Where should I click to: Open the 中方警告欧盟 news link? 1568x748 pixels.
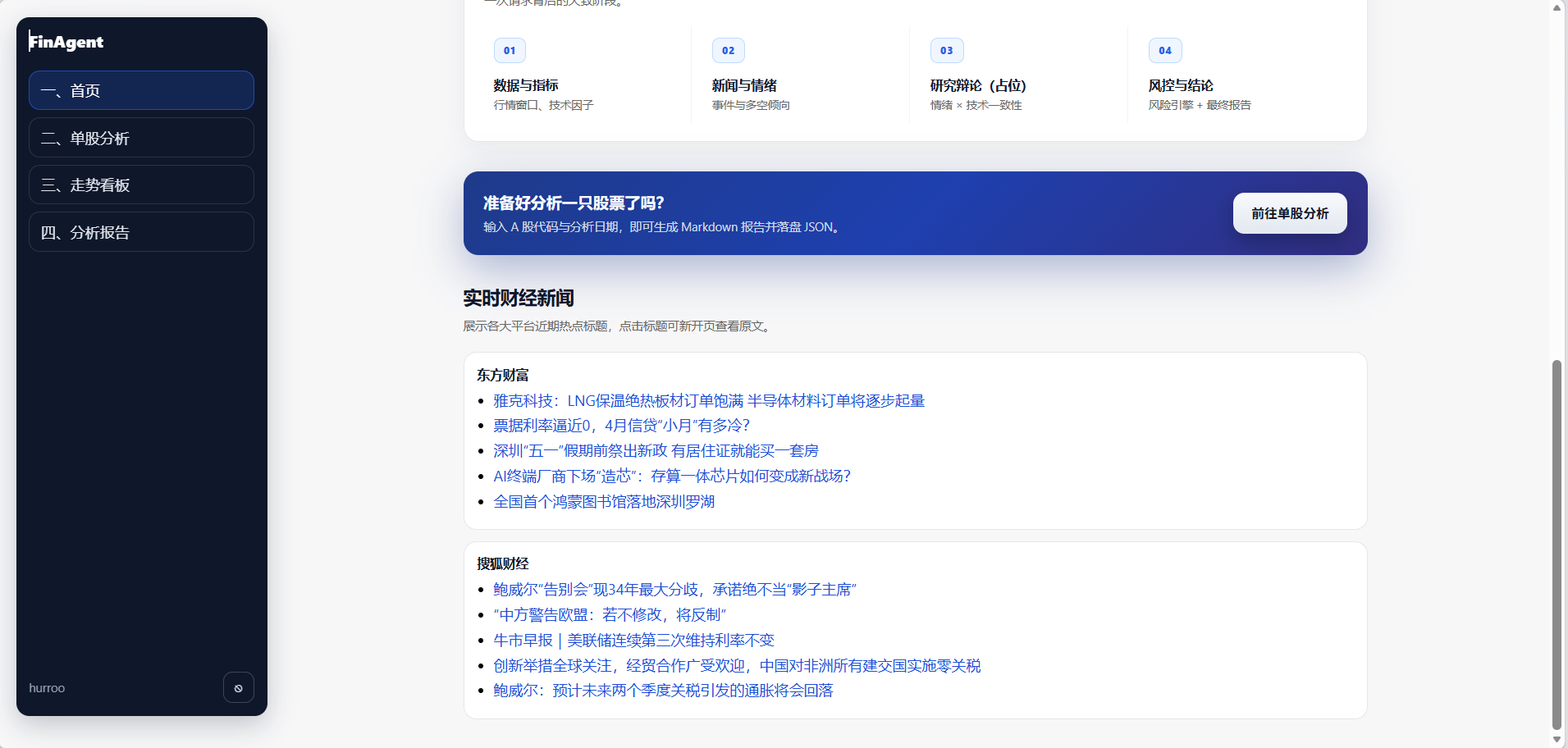coord(610,614)
